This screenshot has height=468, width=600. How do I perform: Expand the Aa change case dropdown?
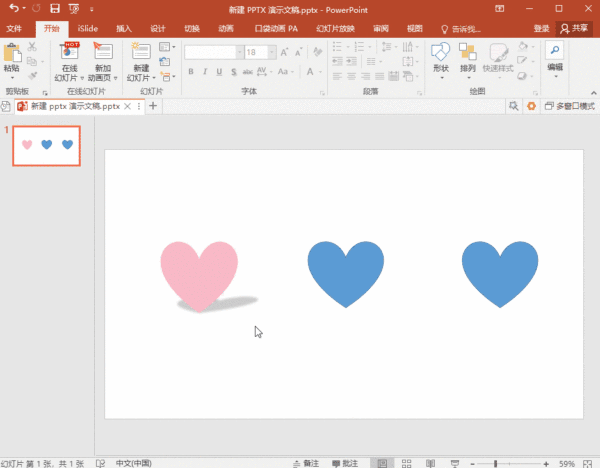tap(292, 72)
